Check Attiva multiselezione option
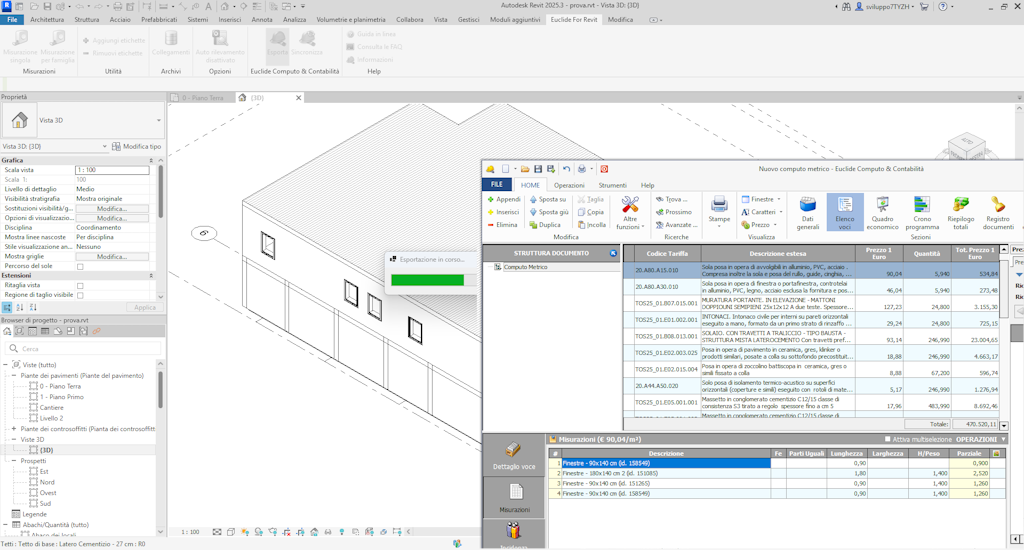The image size is (1024, 550). [888, 439]
